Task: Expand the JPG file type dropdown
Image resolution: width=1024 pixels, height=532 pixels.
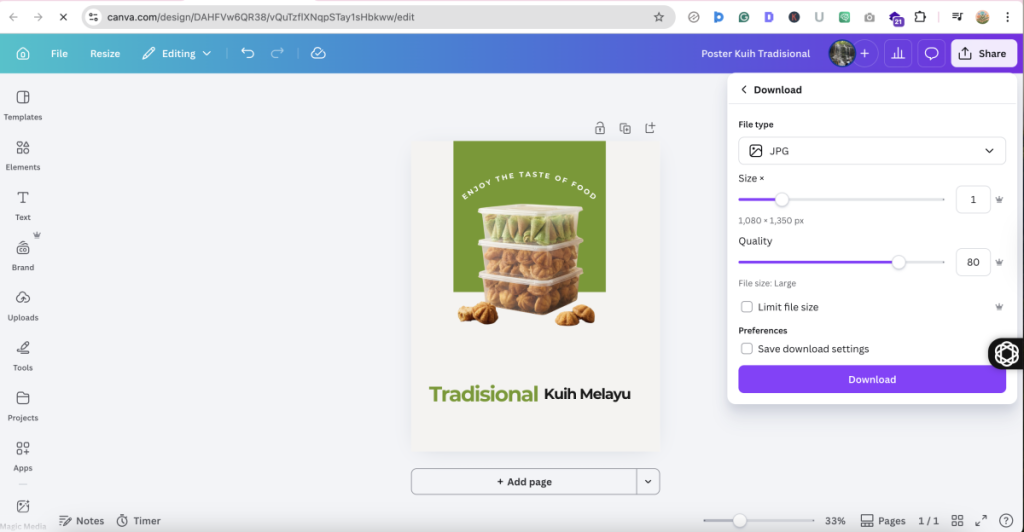Action: coord(872,151)
